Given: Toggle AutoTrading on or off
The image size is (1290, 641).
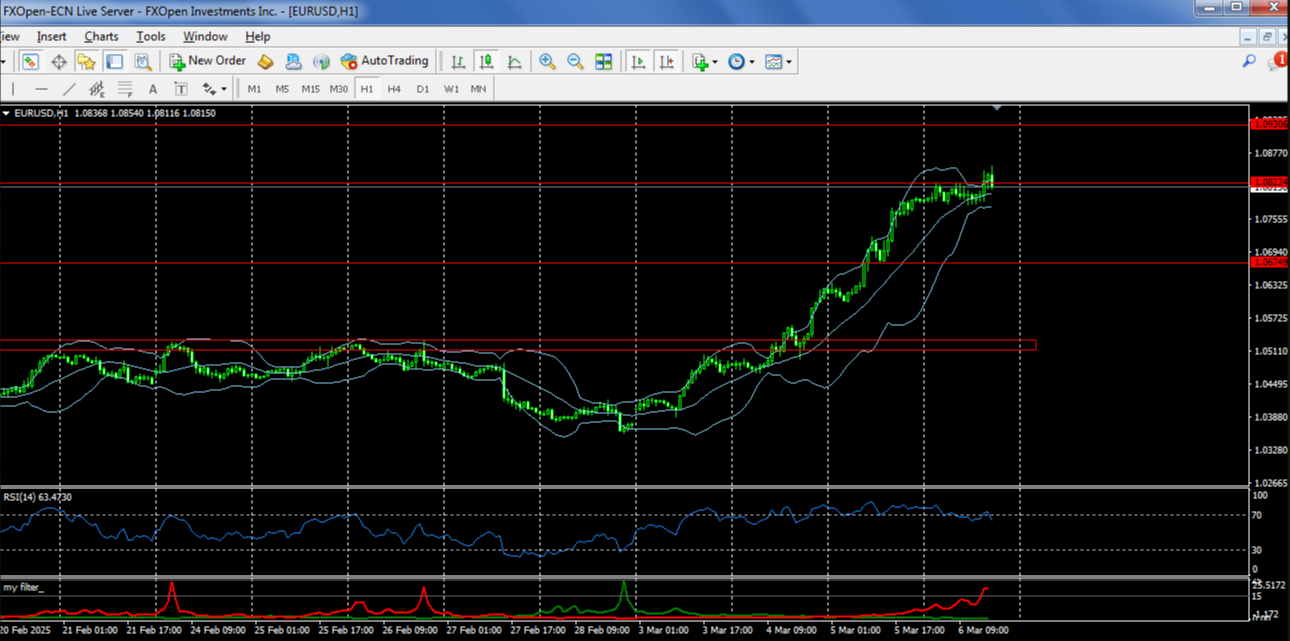Looking at the screenshot, I should (384, 61).
